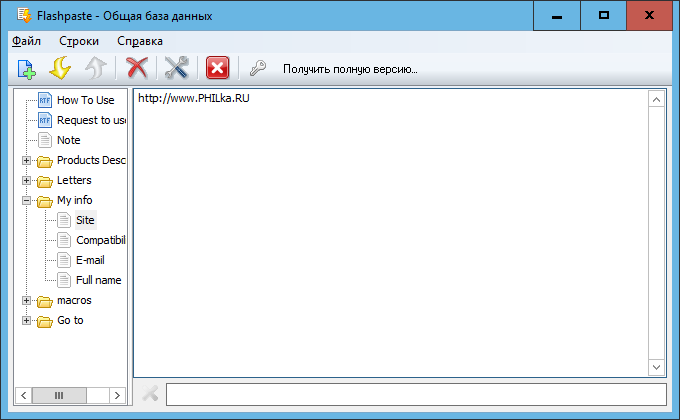Click the document icon beside Compatibil

(64, 240)
